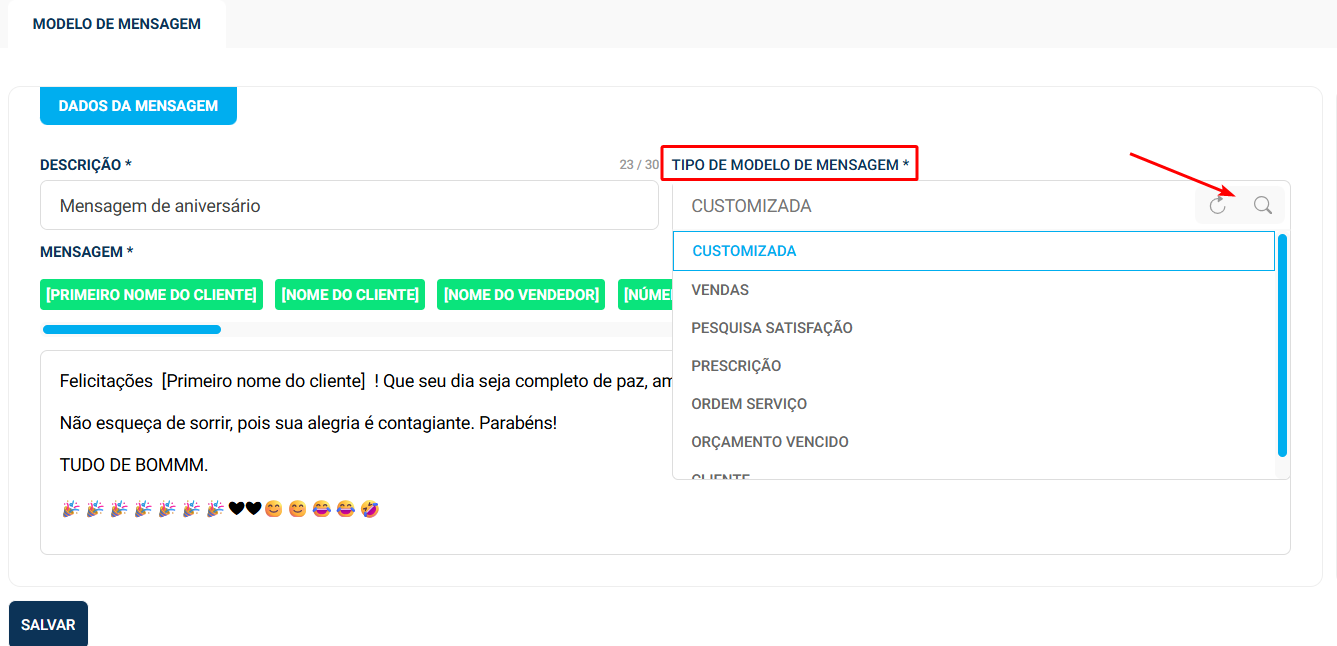The image size is (1337, 646).
Task: Pick PESQUISA SATISFAÇÃO message type
Action: click(x=772, y=328)
